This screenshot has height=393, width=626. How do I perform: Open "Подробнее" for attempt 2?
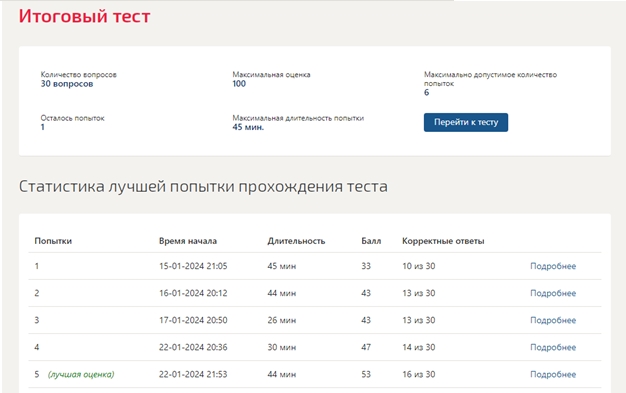pyautogui.click(x=553, y=293)
